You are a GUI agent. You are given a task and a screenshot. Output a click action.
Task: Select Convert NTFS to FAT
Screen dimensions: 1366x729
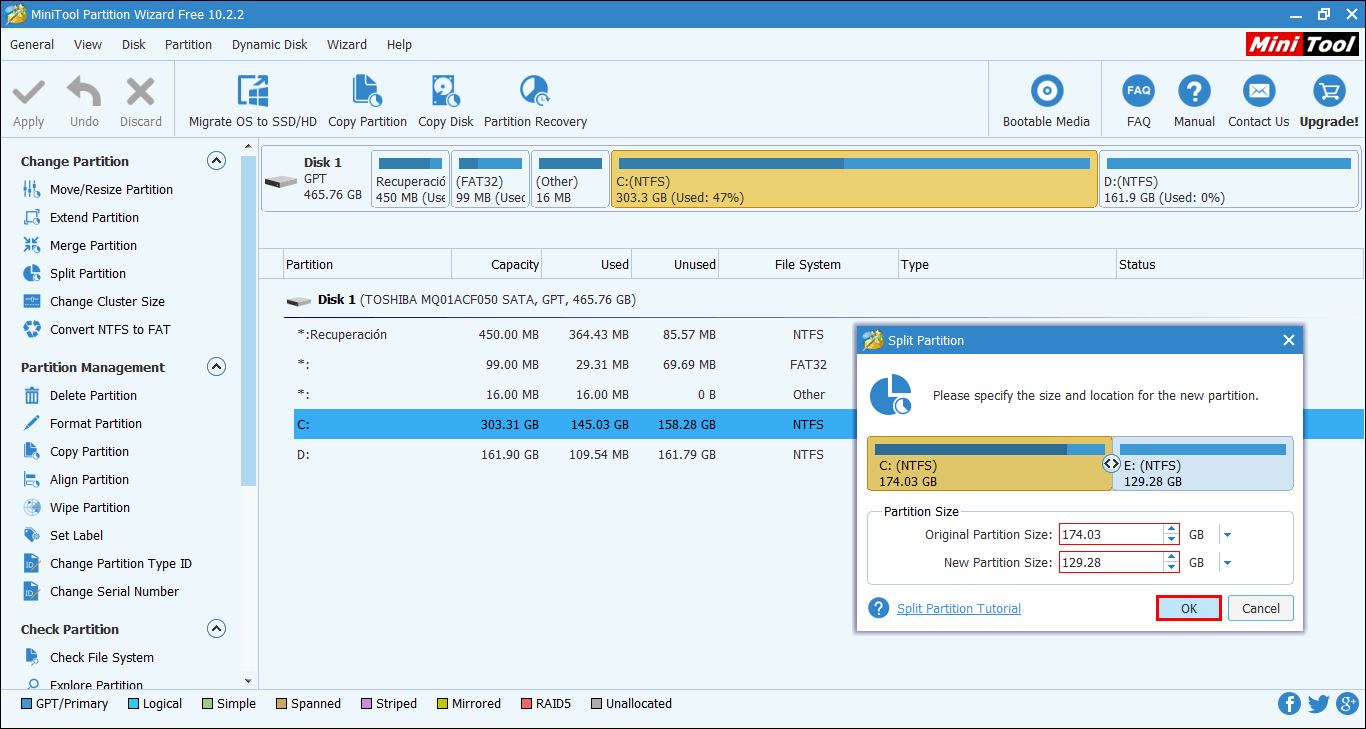(110, 329)
